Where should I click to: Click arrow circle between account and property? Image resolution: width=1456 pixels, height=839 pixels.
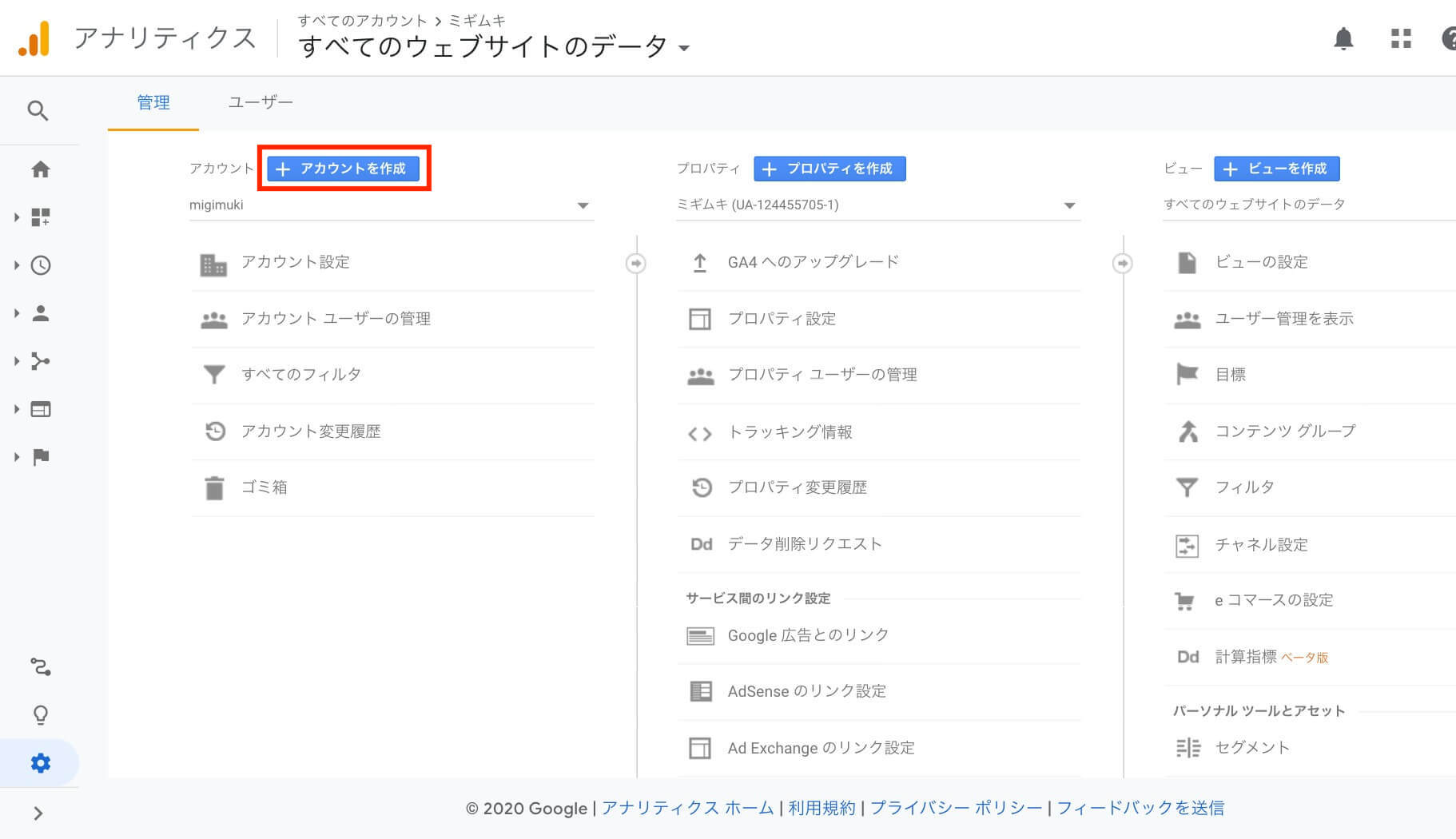[636, 263]
